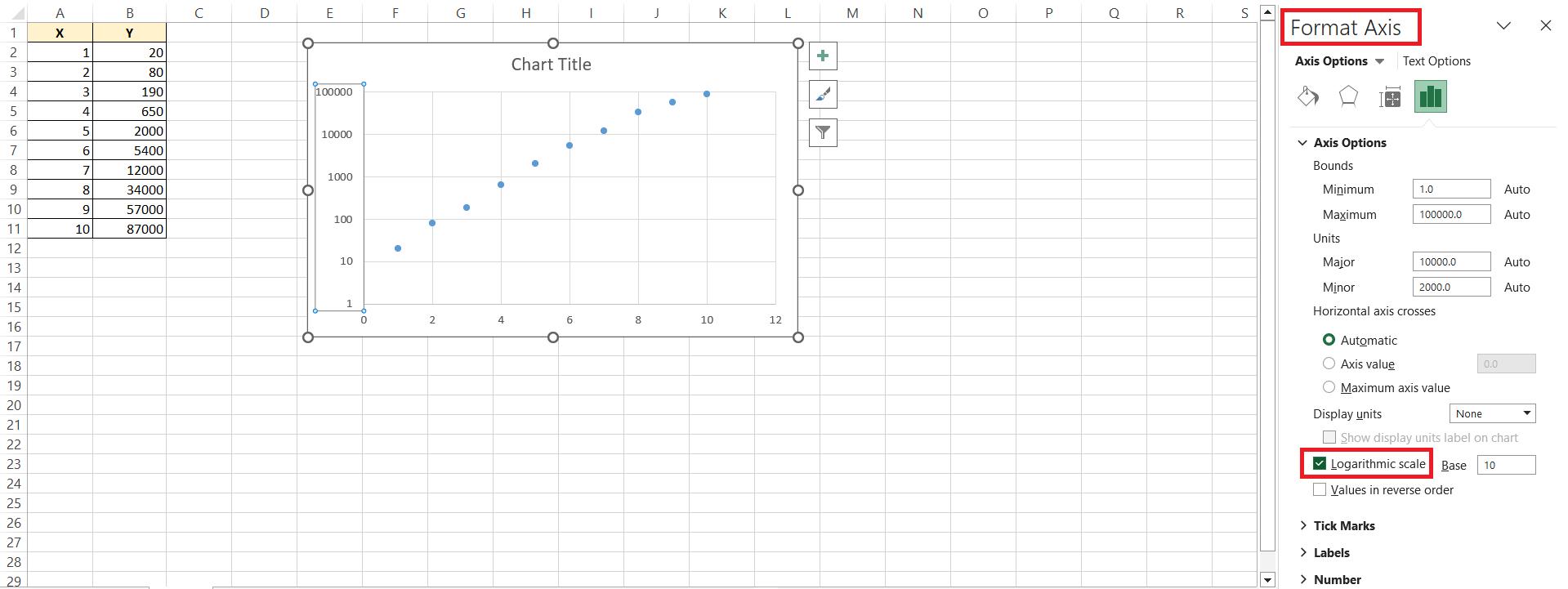Expand the Labels section
1568x589 pixels.
pos(1302,553)
